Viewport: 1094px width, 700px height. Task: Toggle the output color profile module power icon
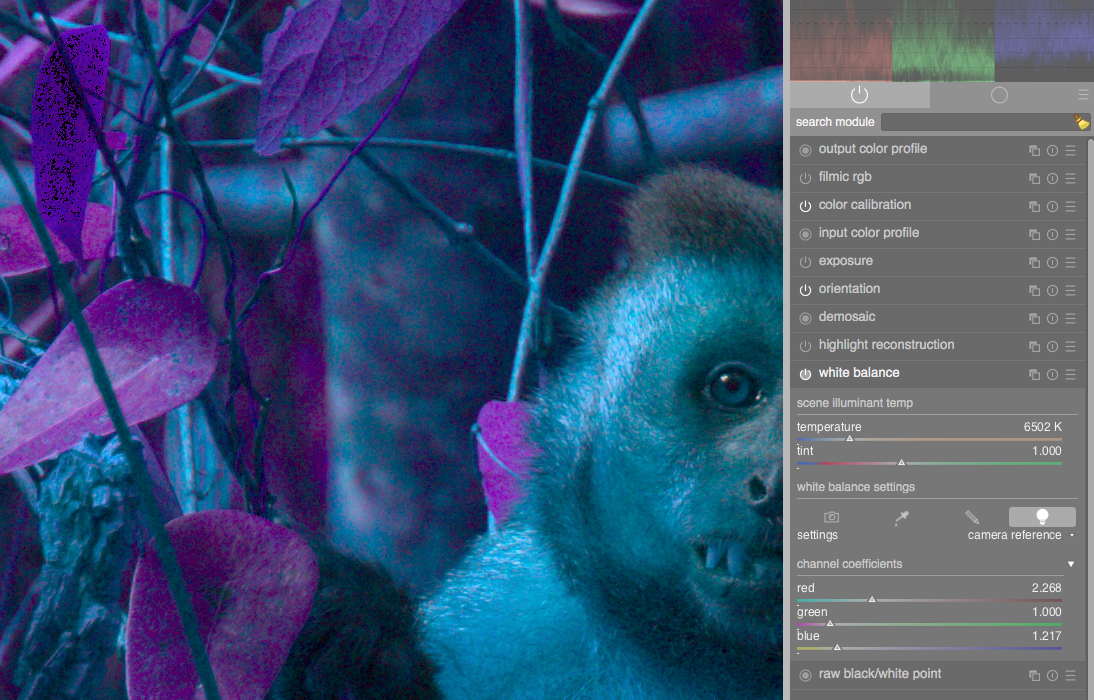click(x=805, y=150)
